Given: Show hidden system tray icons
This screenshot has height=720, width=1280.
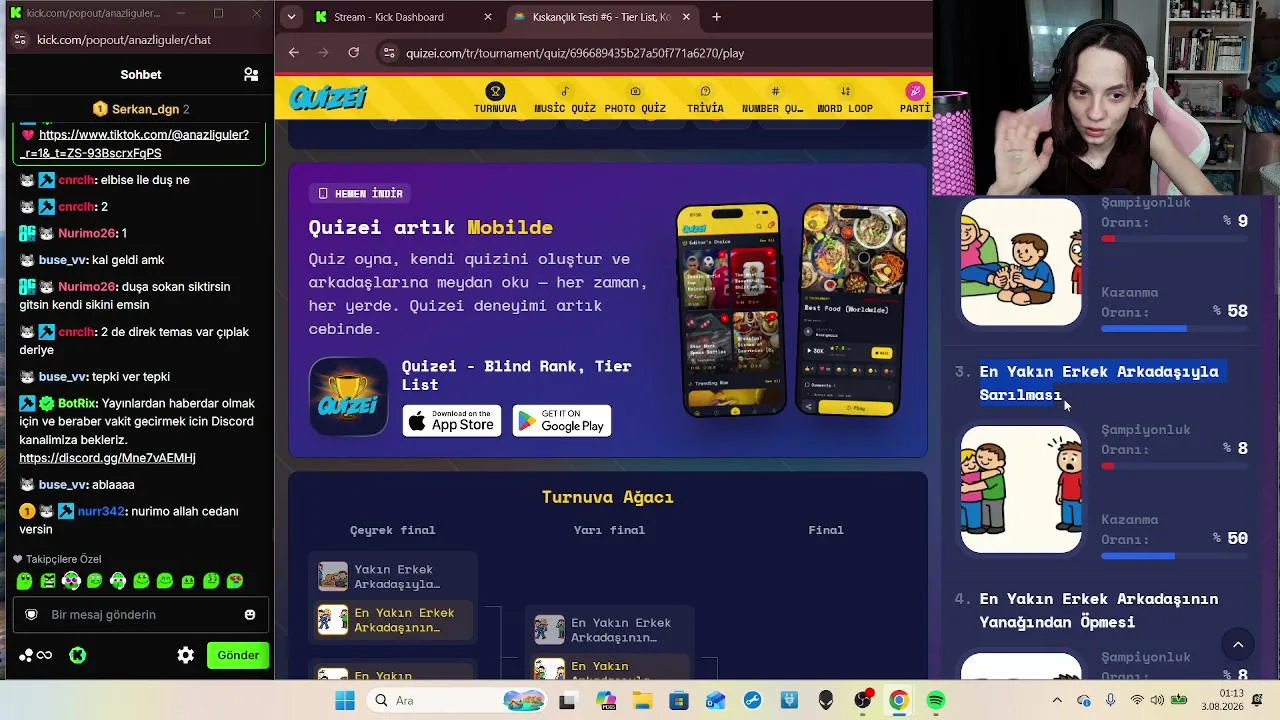Looking at the screenshot, I should pyautogui.click(x=1057, y=701).
